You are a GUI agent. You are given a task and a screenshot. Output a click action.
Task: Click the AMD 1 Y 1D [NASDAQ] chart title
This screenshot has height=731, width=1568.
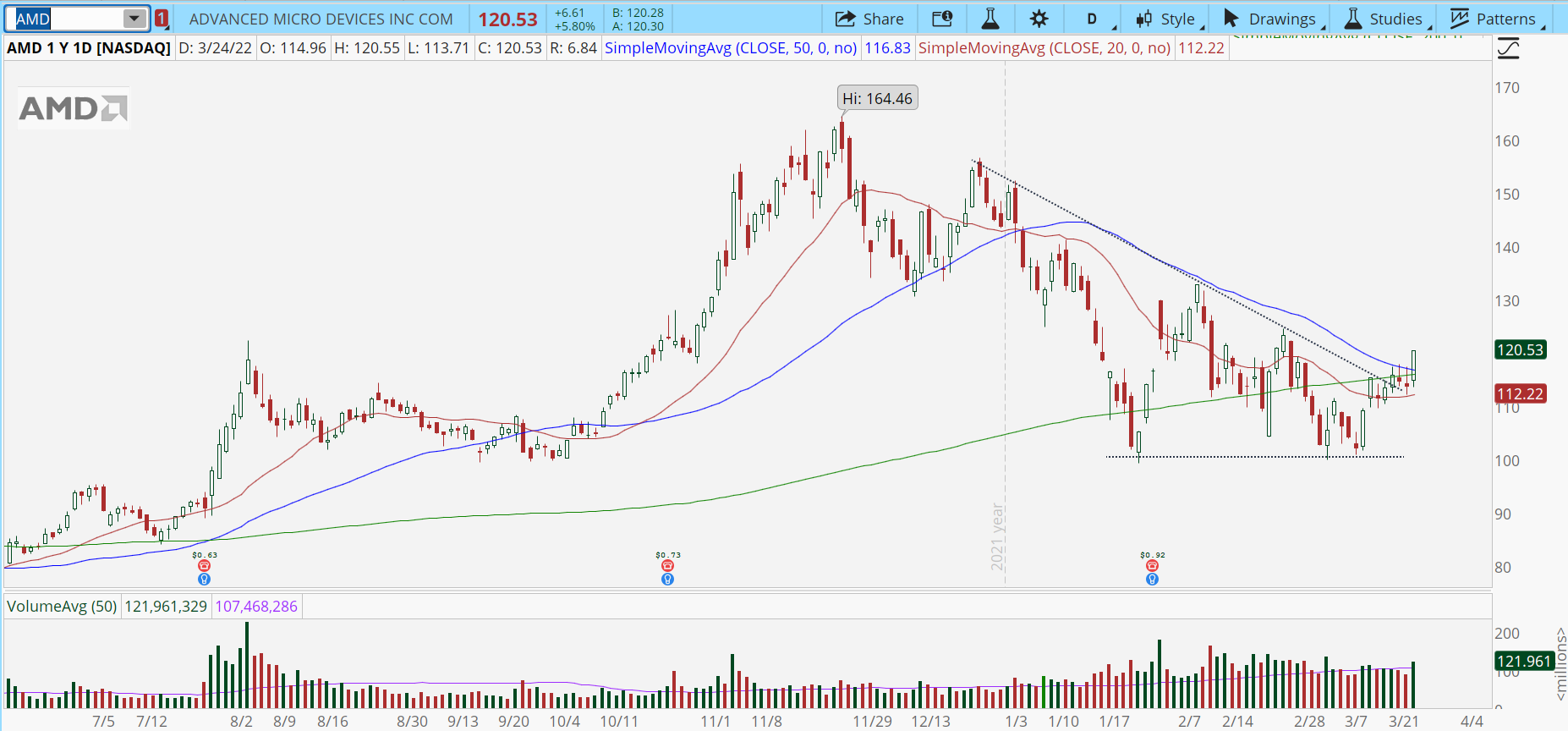(x=89, y=48)
